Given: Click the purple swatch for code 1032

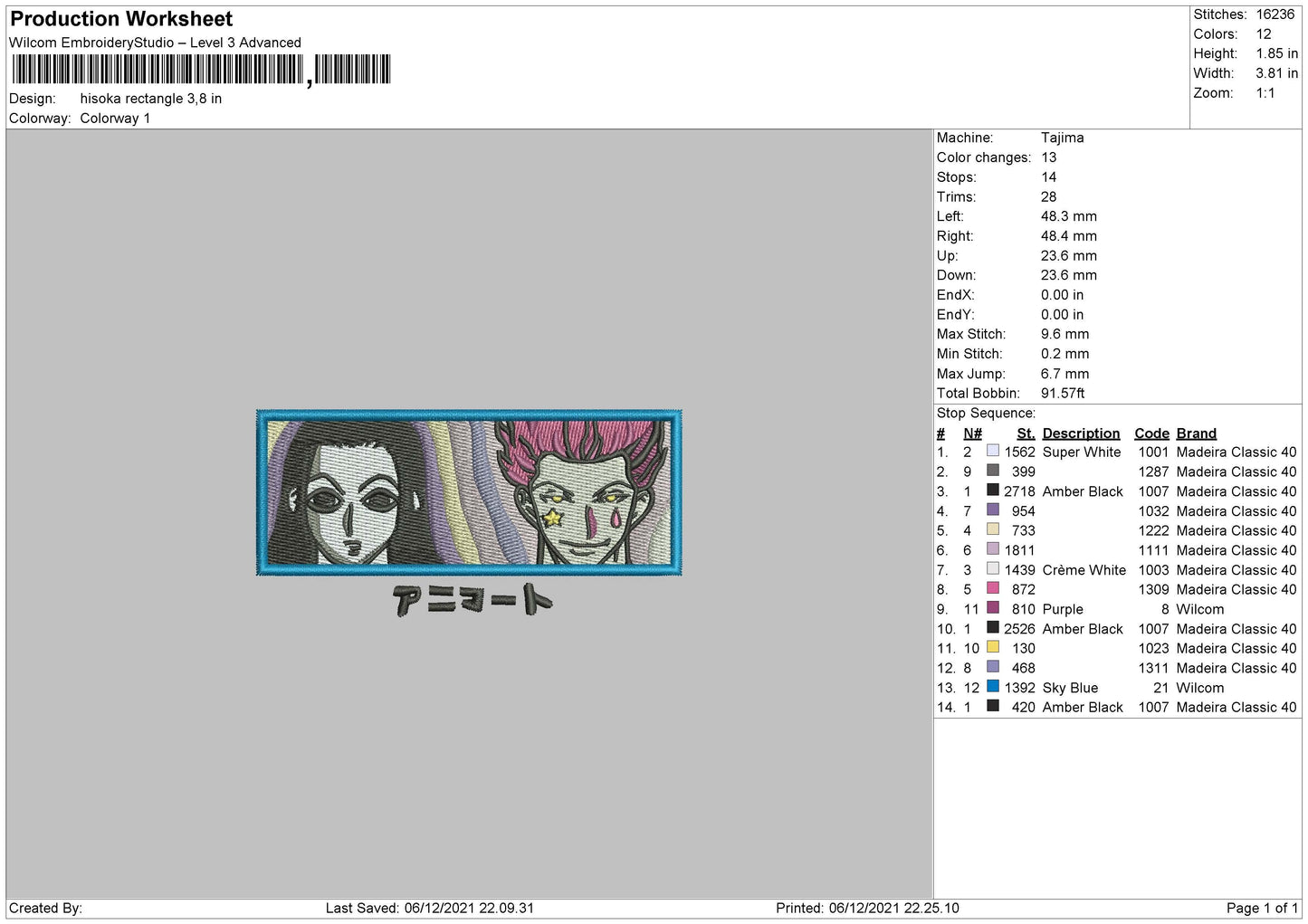Looking at the screenshot, I should 993,510.
